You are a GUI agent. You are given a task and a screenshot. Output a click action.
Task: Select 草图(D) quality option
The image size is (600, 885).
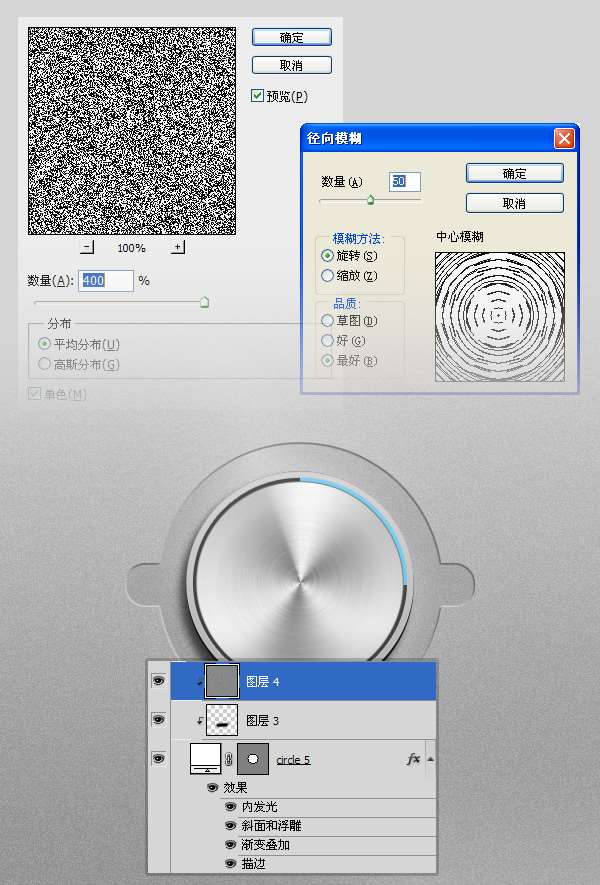click(x=327, y=321)
